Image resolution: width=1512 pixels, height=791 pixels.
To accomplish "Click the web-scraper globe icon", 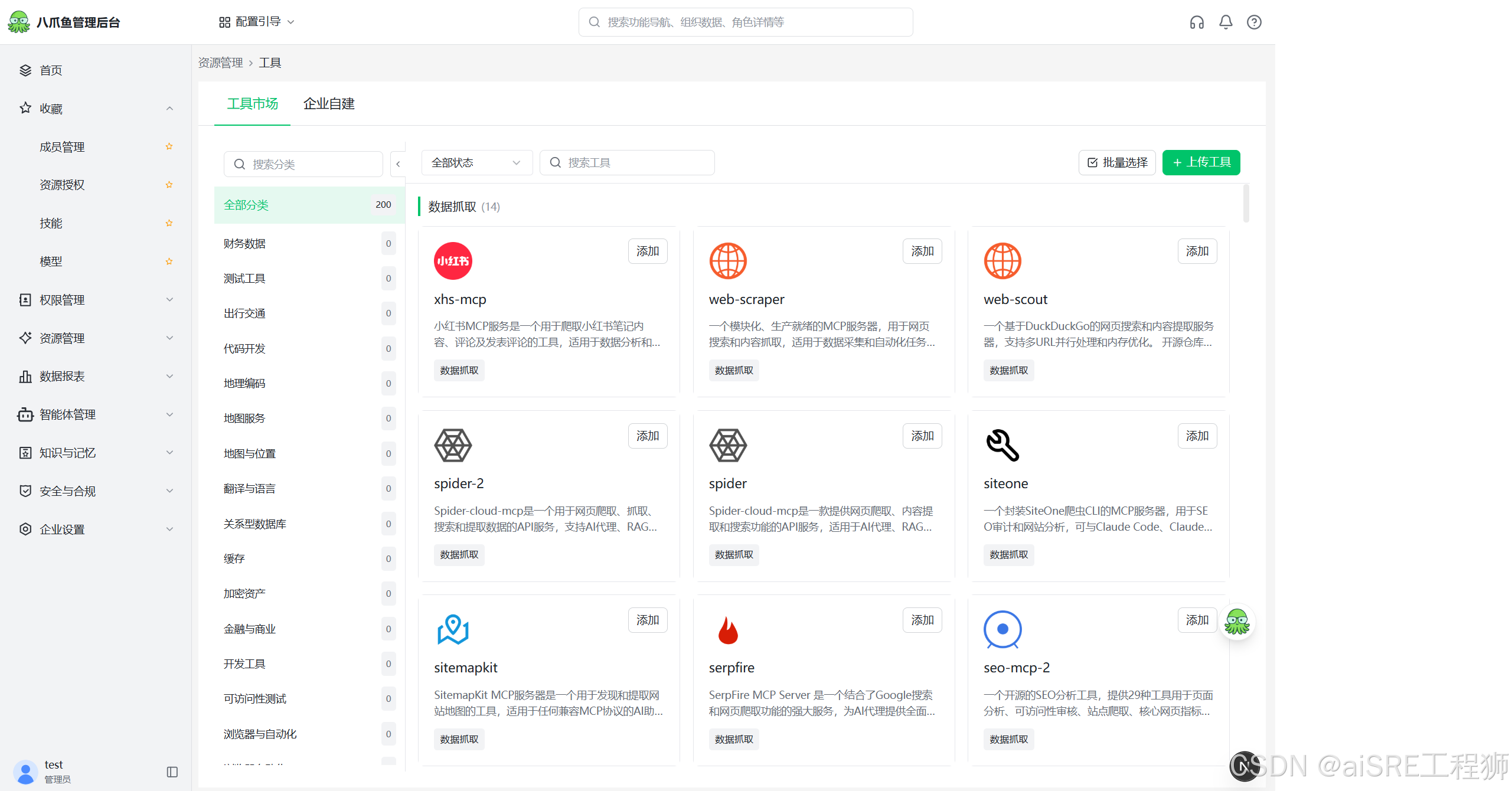I will coord(727,261).
